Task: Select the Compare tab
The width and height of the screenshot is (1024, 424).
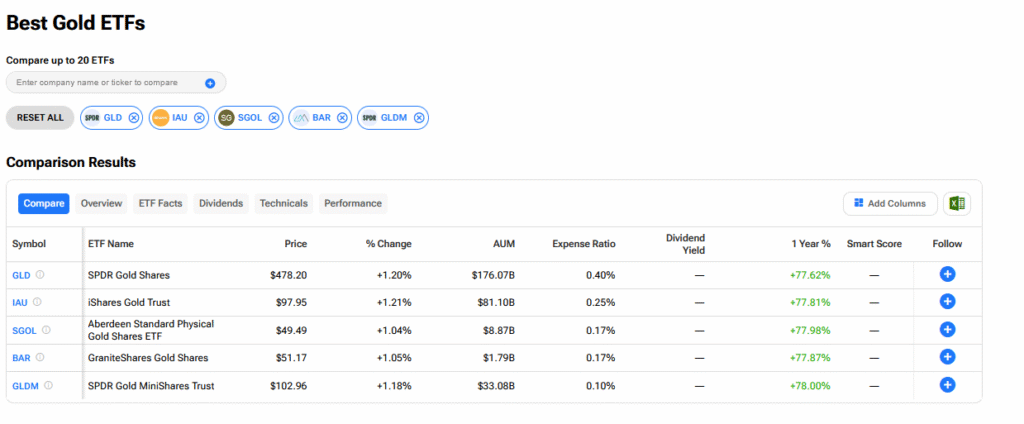Action: 44,203
